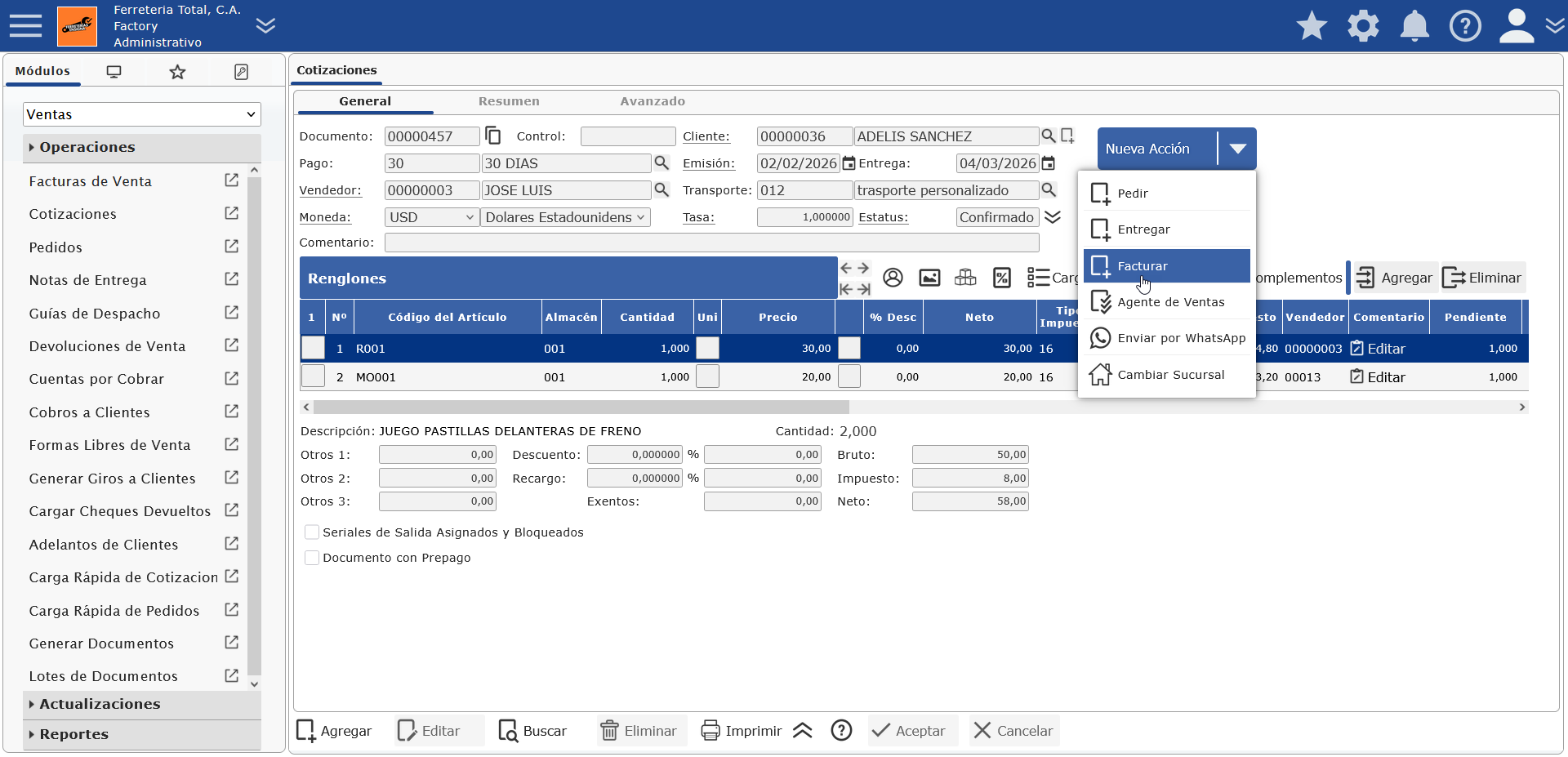Click the horizontal scrollbar under Renglones grid
Image resolution: width=1568 pixels, height=757 pixels.
click(581, 407)
